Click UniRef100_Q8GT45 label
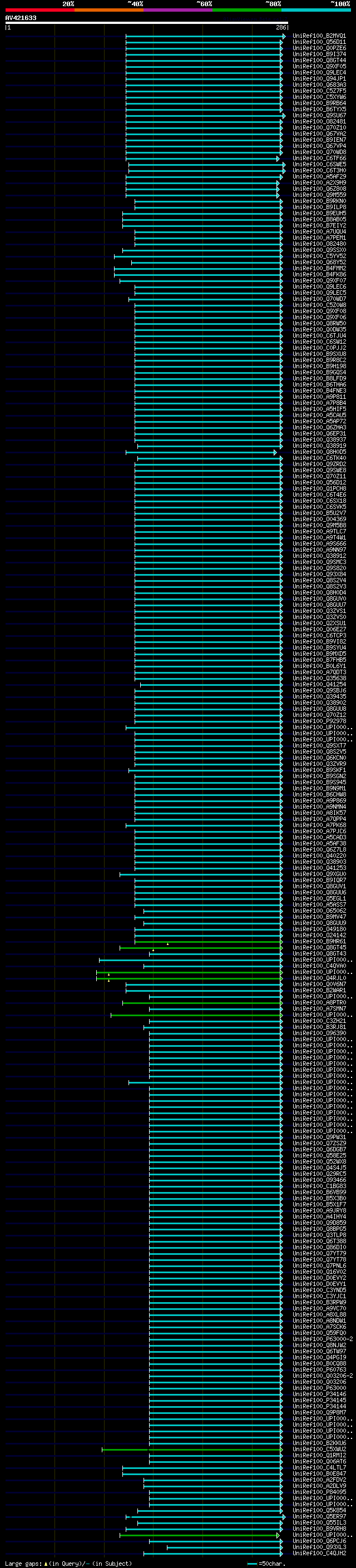The image size is (356, 1568). (319, 948)
